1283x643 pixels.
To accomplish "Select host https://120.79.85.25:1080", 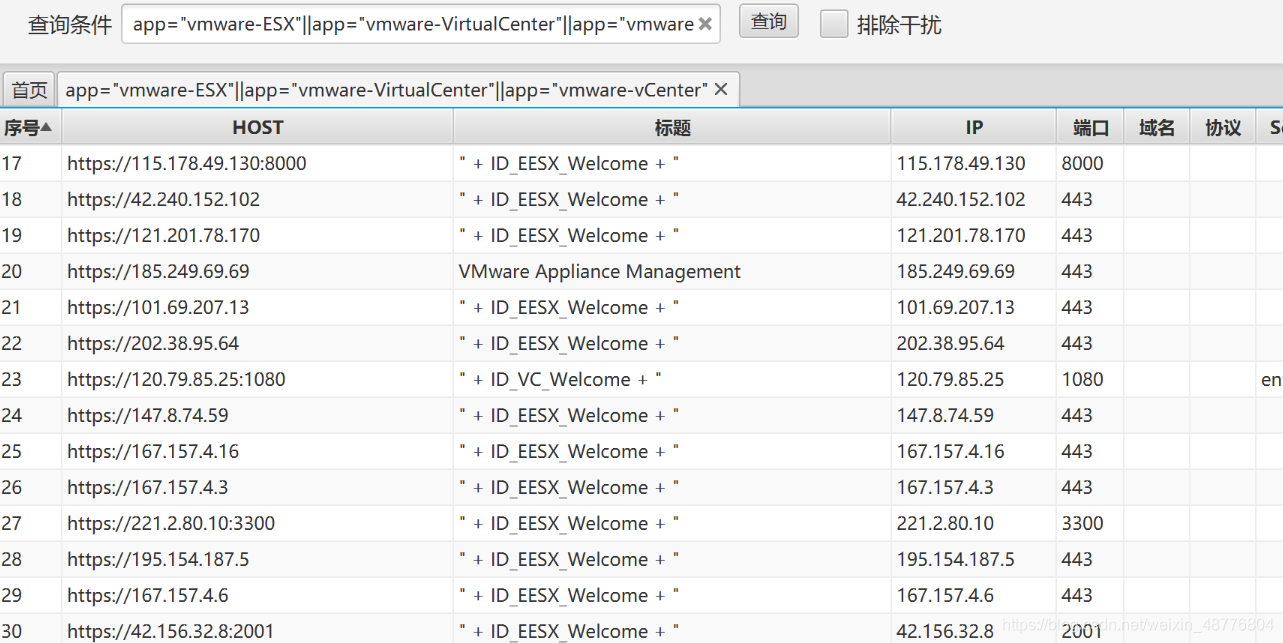I will pos(176,379).
